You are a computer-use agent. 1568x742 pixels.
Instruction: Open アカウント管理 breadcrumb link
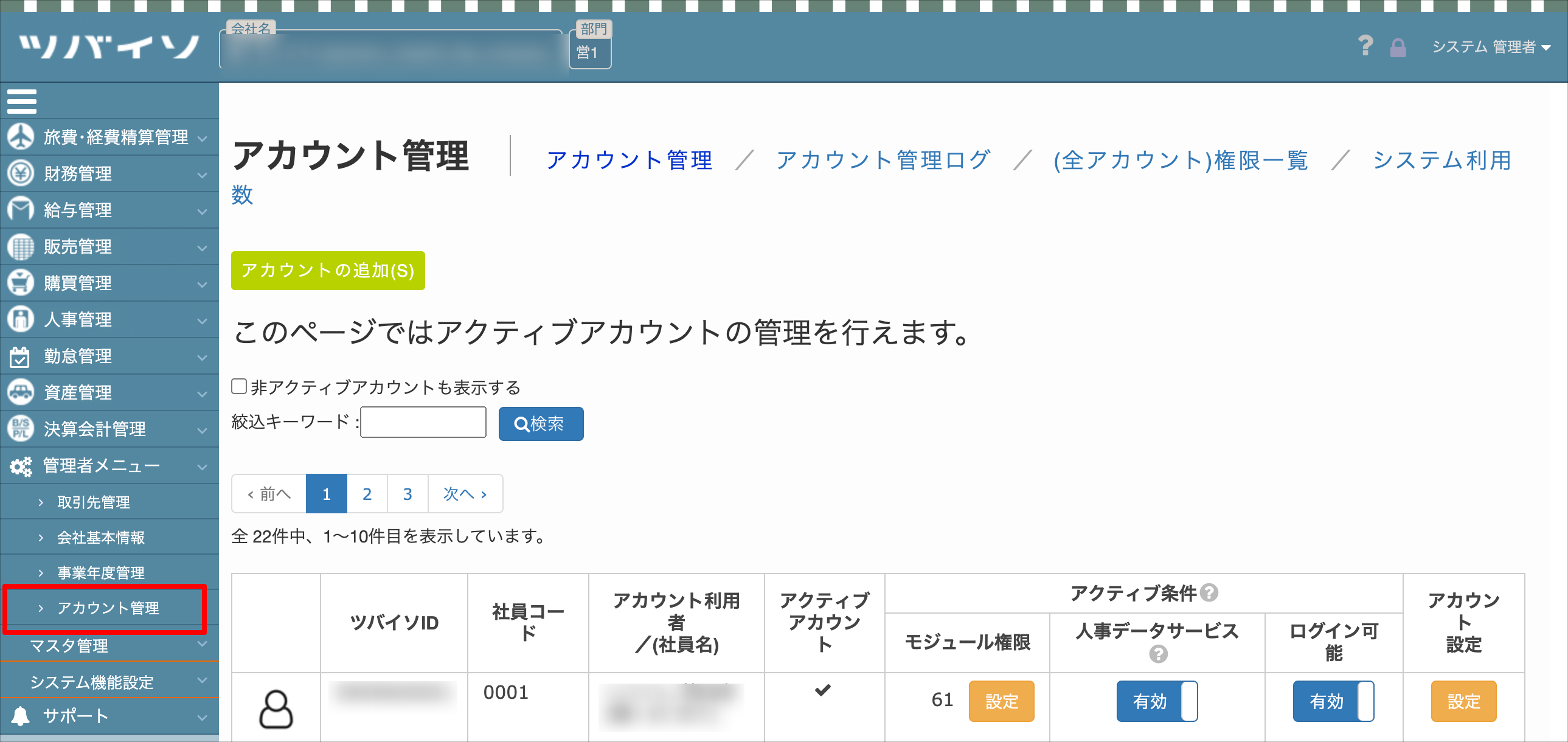click(x=630, y=160)
